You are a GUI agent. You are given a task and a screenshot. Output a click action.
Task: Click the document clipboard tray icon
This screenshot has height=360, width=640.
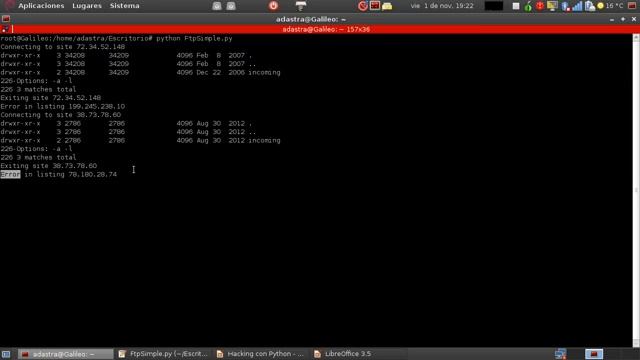click(589, 6)
